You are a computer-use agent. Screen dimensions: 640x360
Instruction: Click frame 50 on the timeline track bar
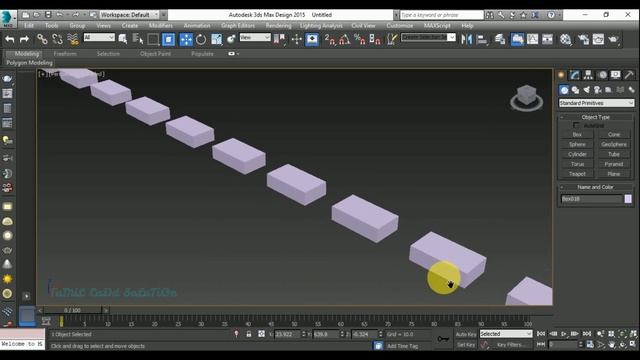(294, 321)
